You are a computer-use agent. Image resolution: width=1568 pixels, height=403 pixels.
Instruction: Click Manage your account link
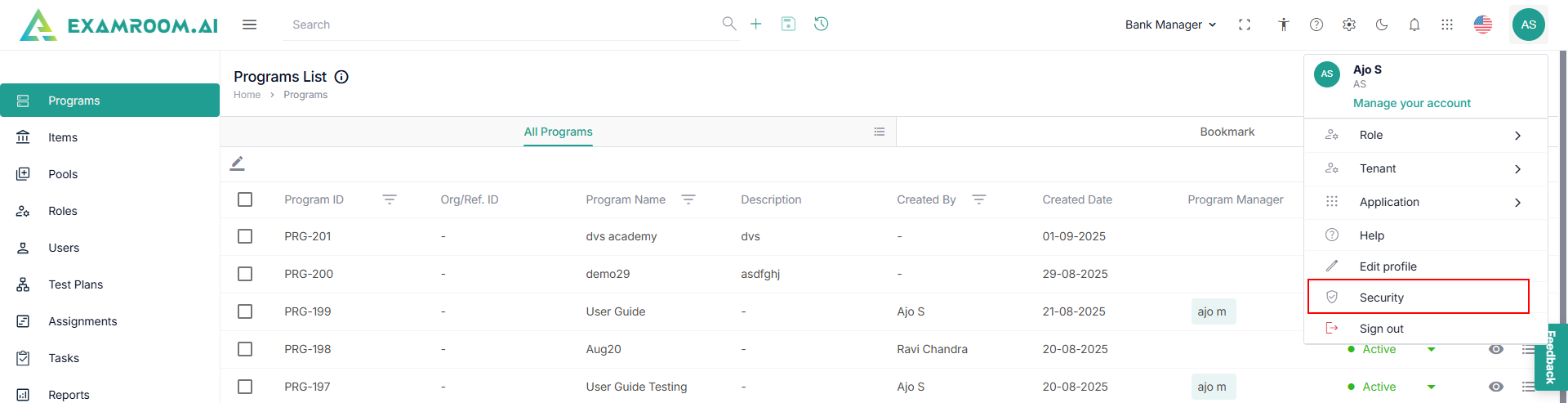tap(1411, 103)
